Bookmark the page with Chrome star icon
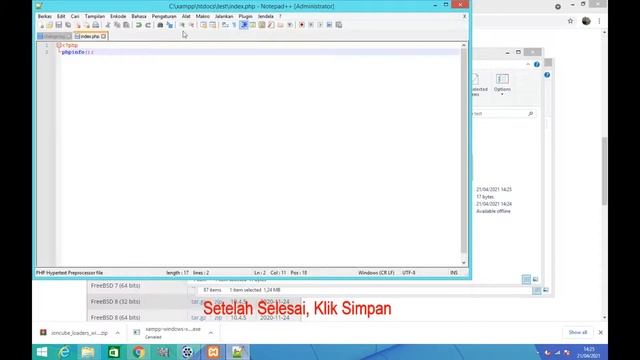This screenshot has width=640, height=360. pyautogui.click(x=570, y=21)
